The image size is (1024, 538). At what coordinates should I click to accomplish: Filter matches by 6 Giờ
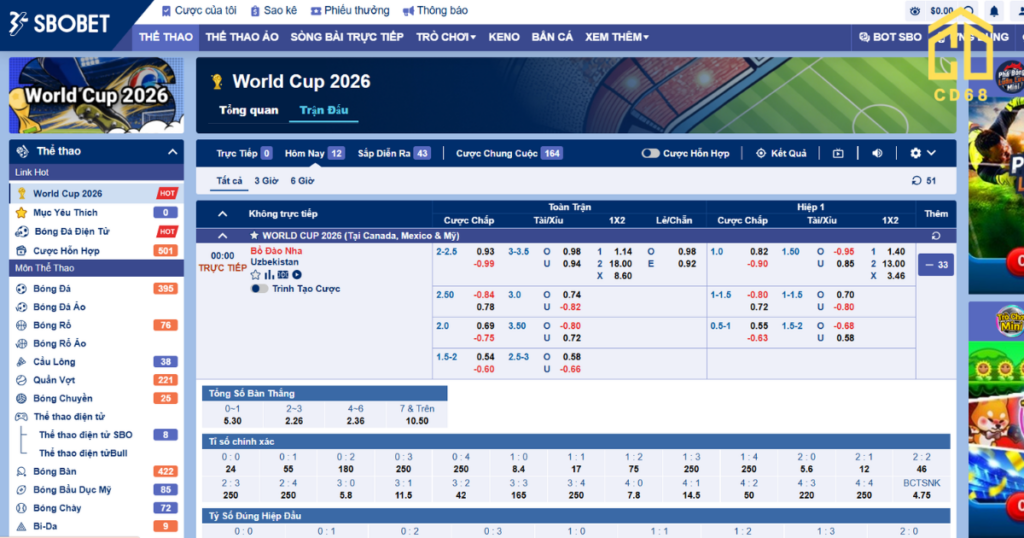point(302,181)
